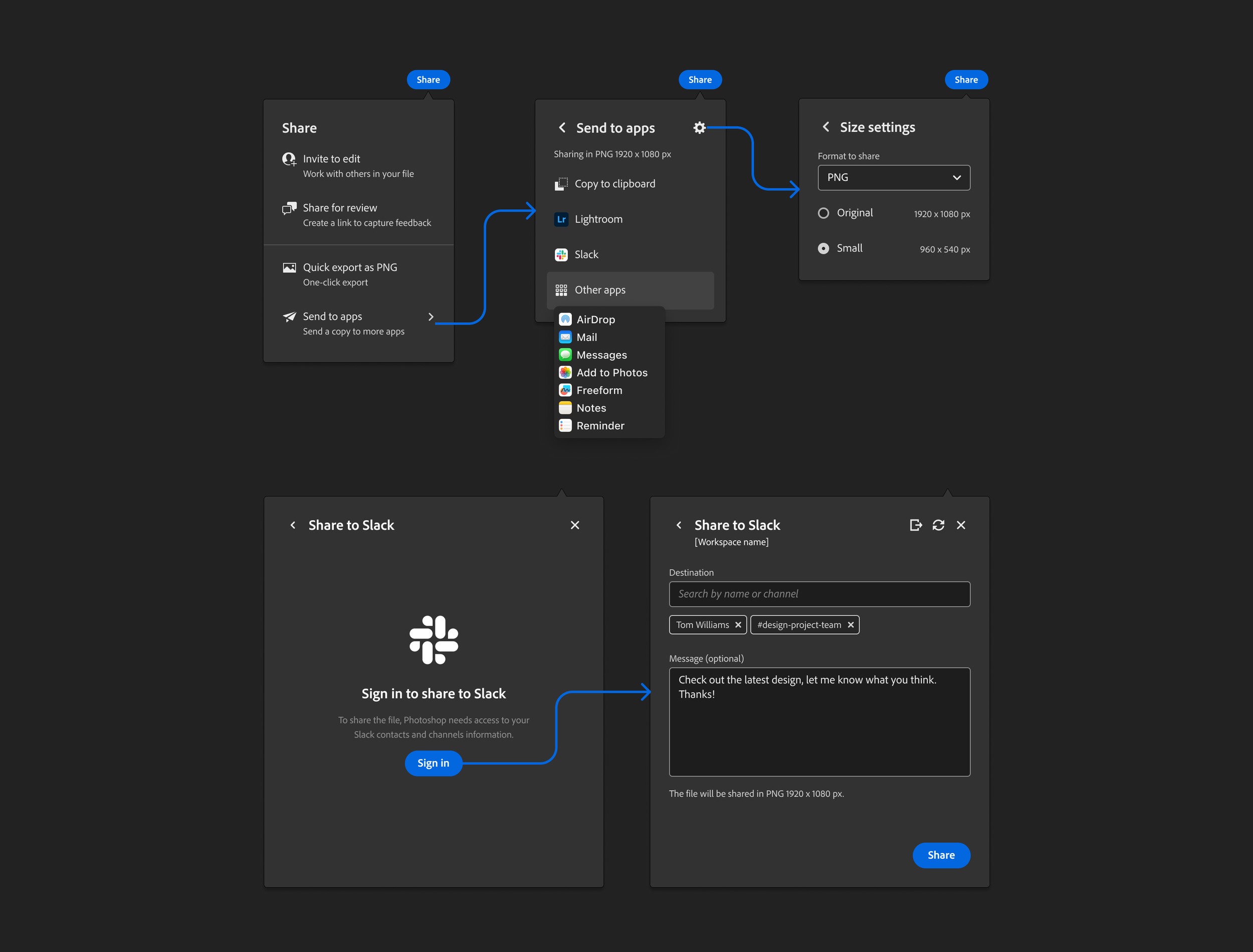Click the Freeform app icon
The height and width of the screenshot is (952, 1253).
565,390
